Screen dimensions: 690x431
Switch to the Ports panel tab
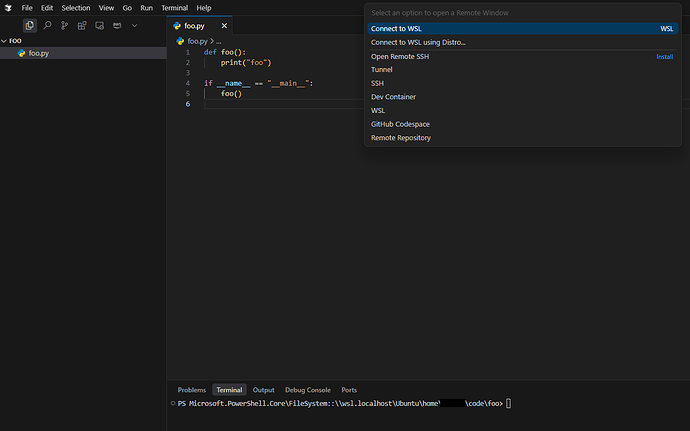coord(349,390)
